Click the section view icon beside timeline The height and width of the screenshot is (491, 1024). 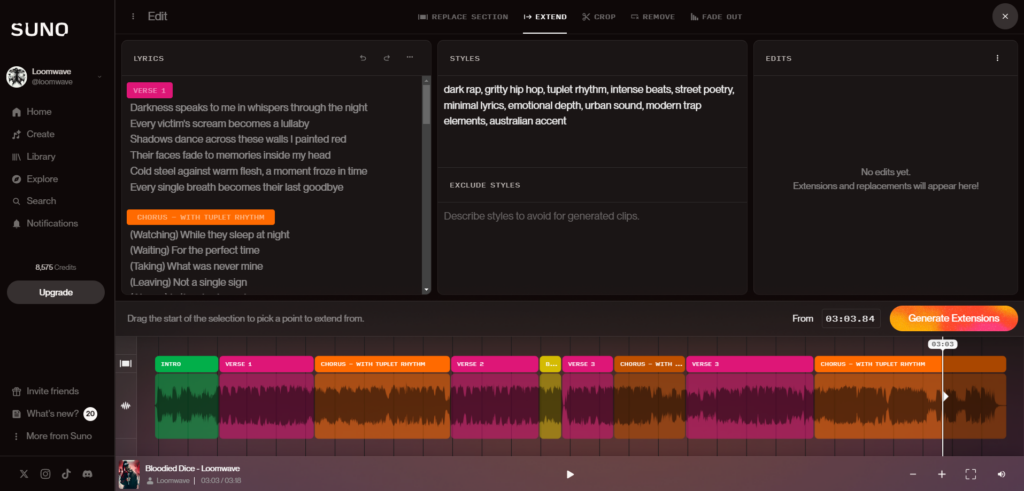pos(125,364)
